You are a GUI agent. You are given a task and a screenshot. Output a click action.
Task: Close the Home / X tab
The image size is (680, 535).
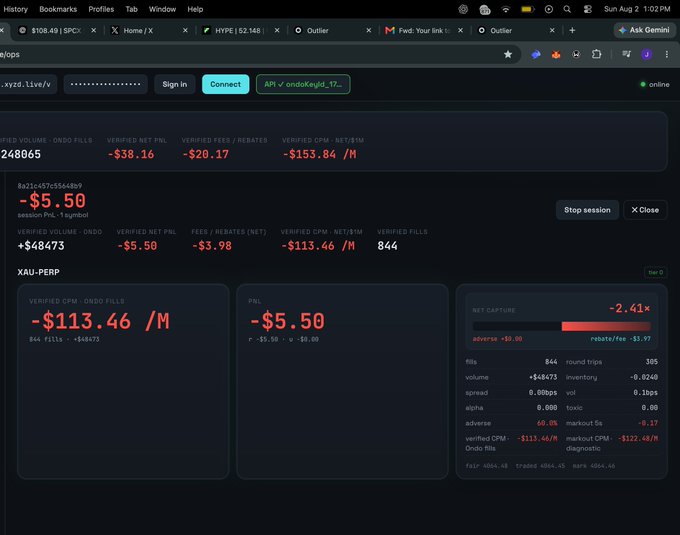click(185, 30)
